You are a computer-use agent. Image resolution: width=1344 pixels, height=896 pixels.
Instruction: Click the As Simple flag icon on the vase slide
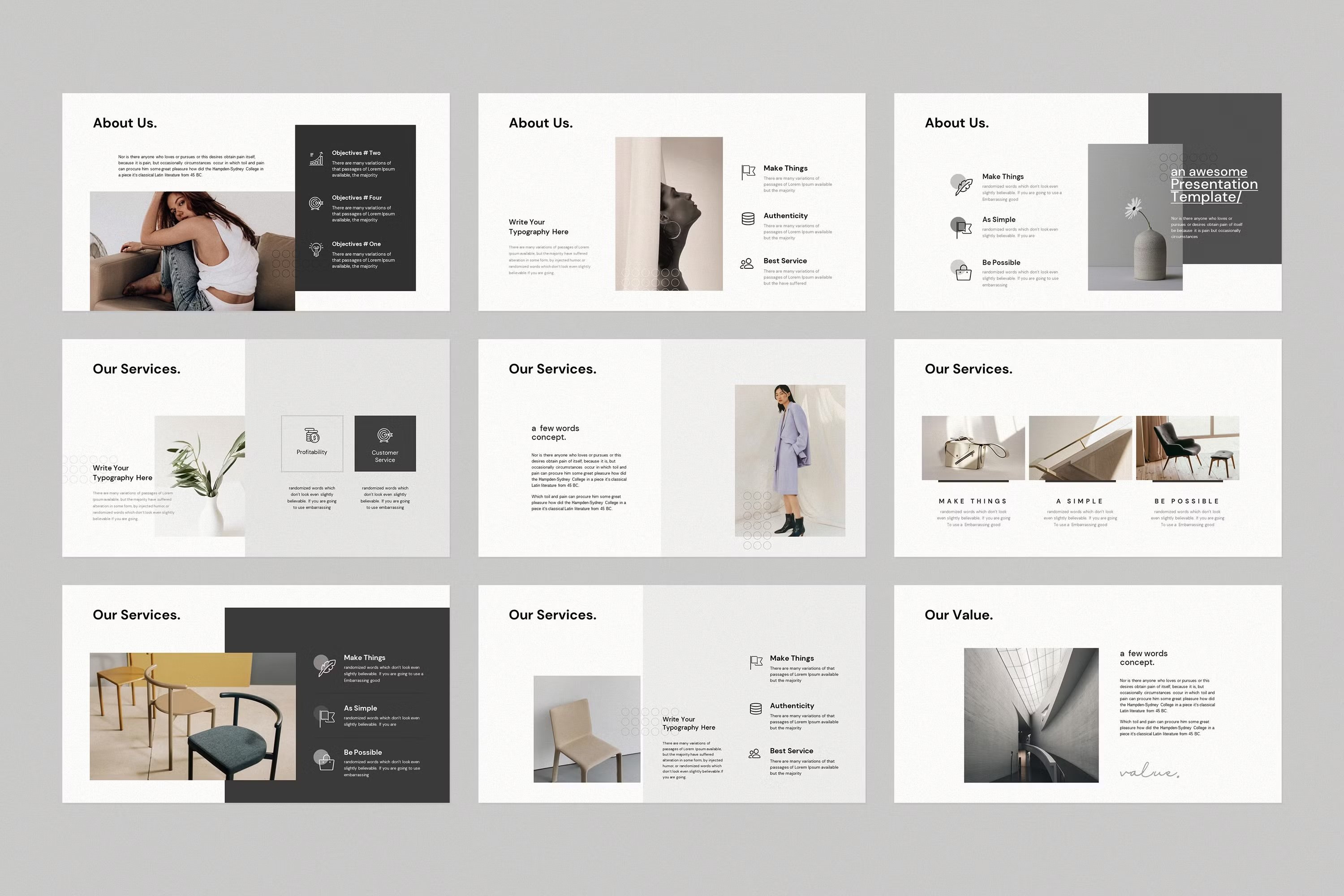tap(964, 230)
